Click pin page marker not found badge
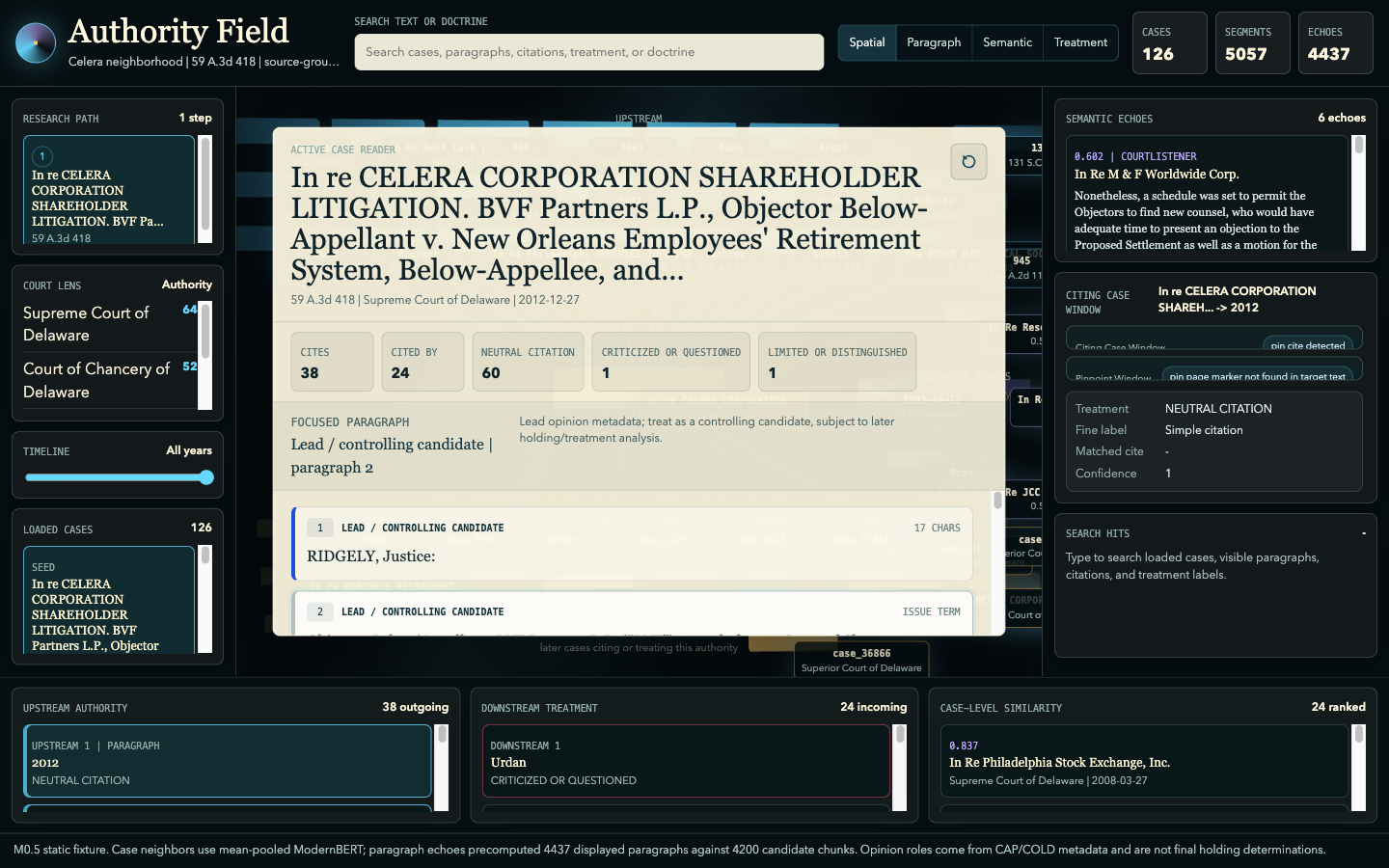The height and width of the screenshot is (868, 1389). pyautogui.click(x=1257, y=375)
